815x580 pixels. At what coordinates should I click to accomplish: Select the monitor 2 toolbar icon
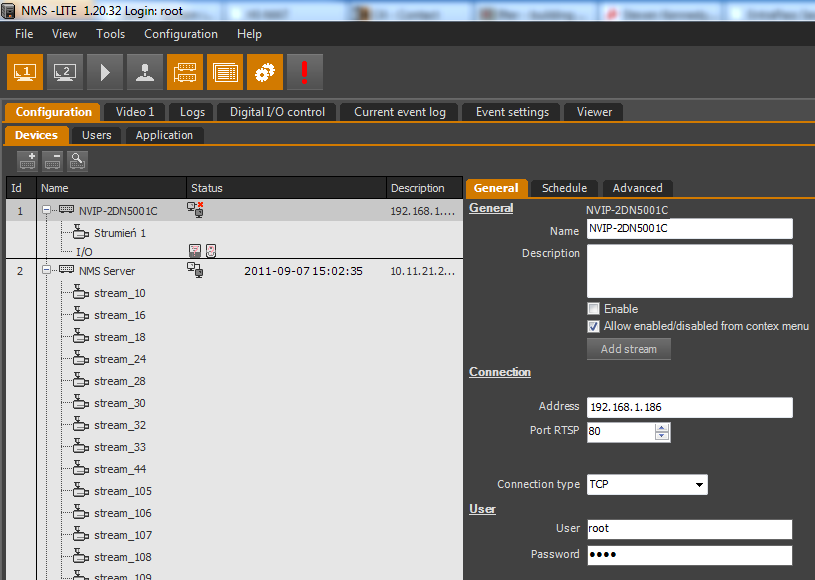click(65, 72)
